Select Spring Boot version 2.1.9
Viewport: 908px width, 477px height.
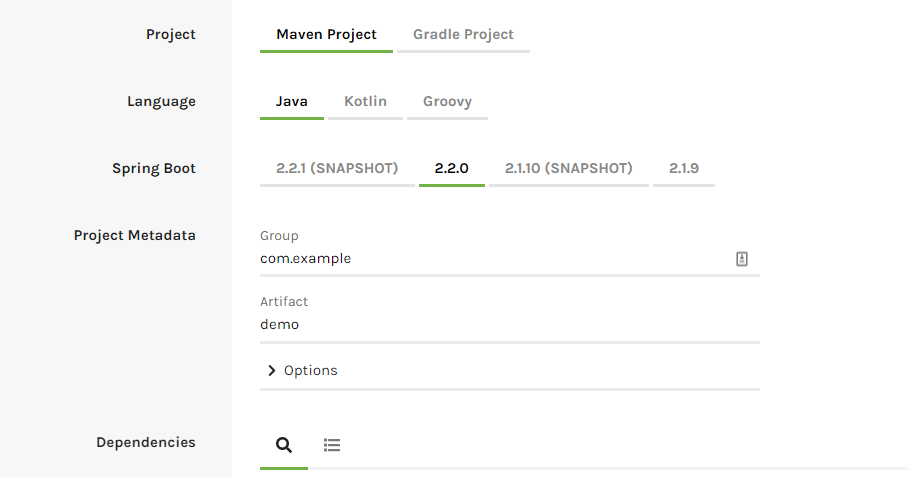(x=684, y=169)
